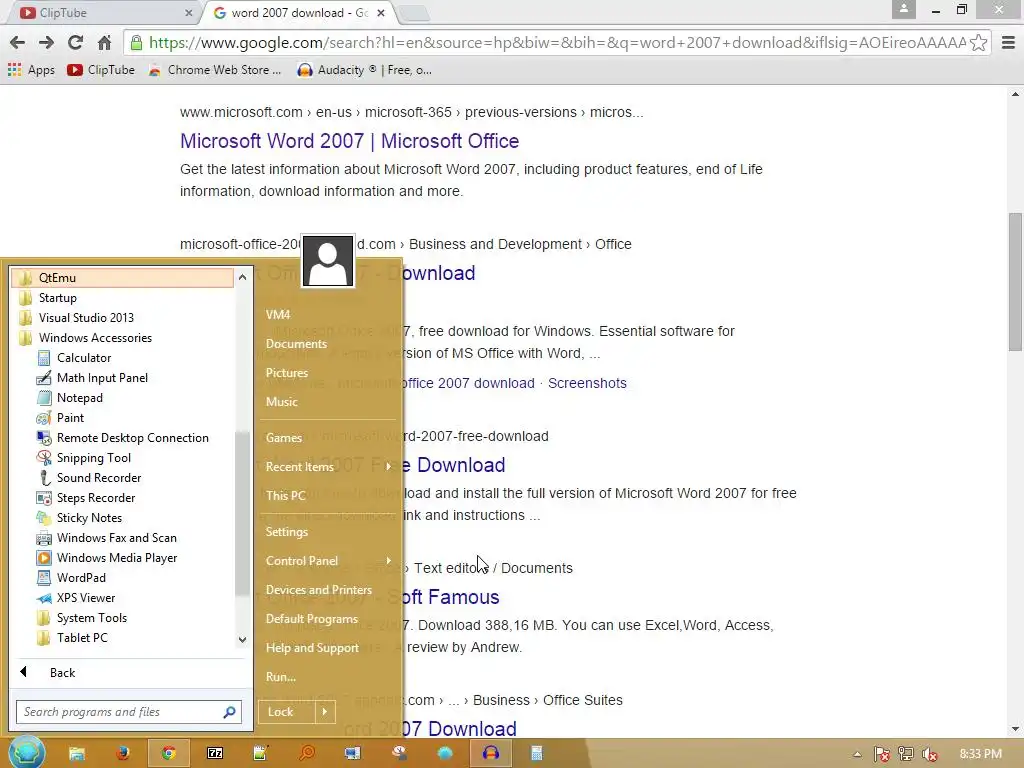This screenshot has width=1024, height=768.
Task: Click the user account picture
Action: pyautogui.click(x=328, y=261)
